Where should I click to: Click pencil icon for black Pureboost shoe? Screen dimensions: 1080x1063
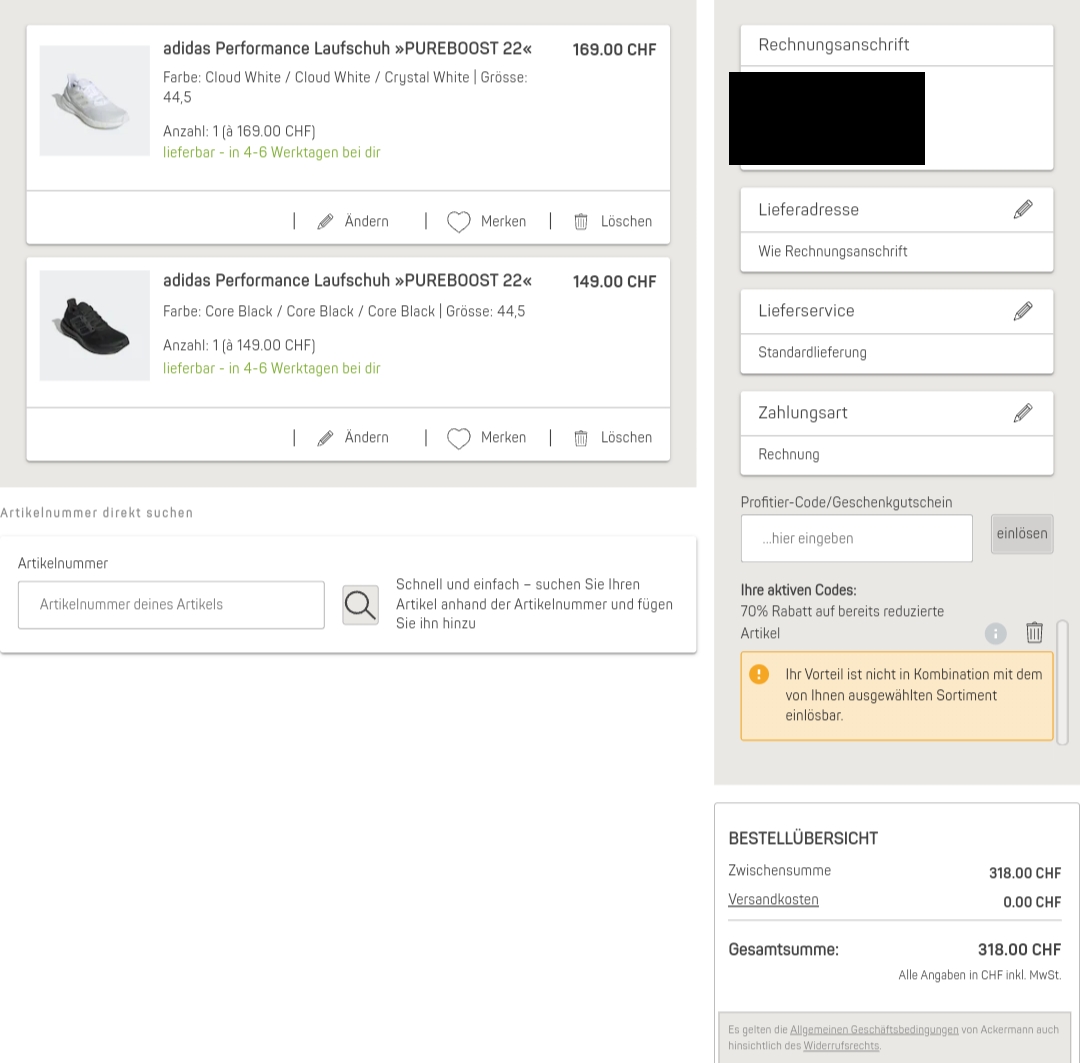326,438
